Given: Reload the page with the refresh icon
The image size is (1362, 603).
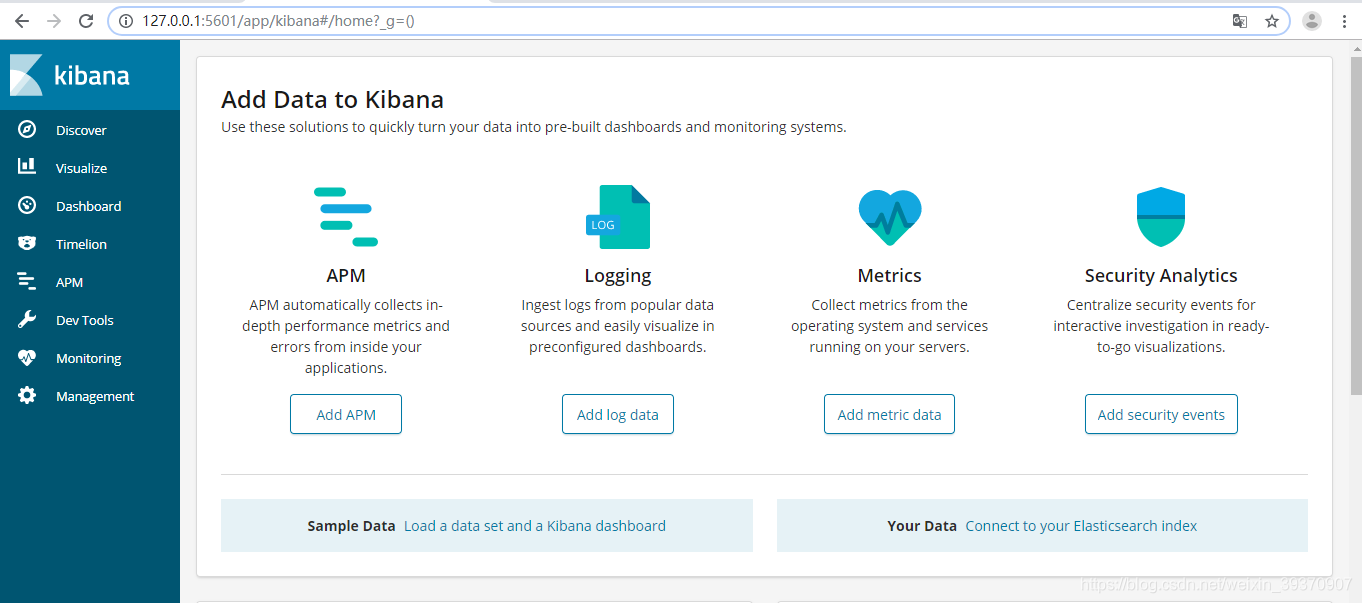Looking at the screenshot, I should coord(86,21).
